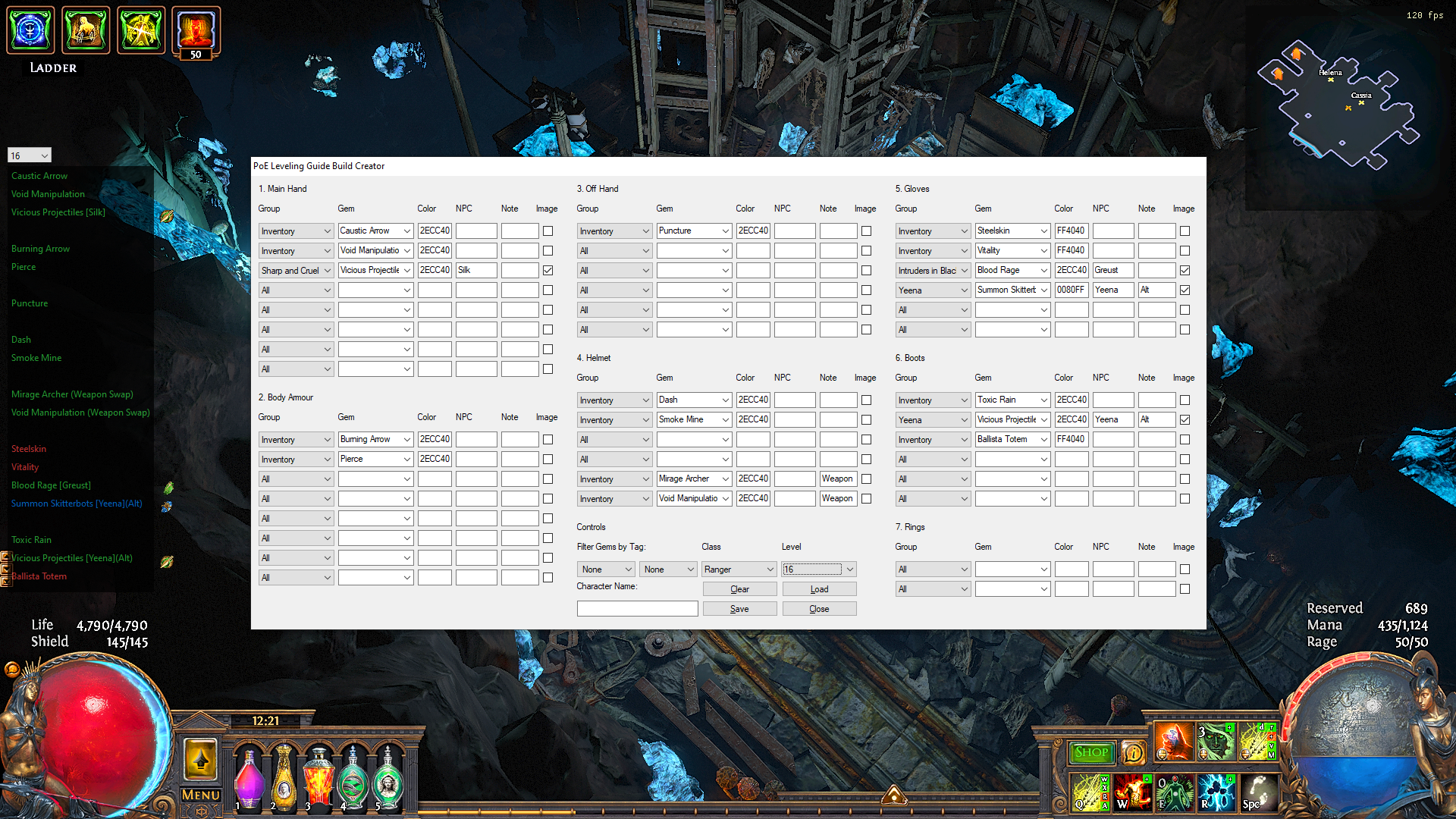Open the Class dropdown showing Ranger

739,569
